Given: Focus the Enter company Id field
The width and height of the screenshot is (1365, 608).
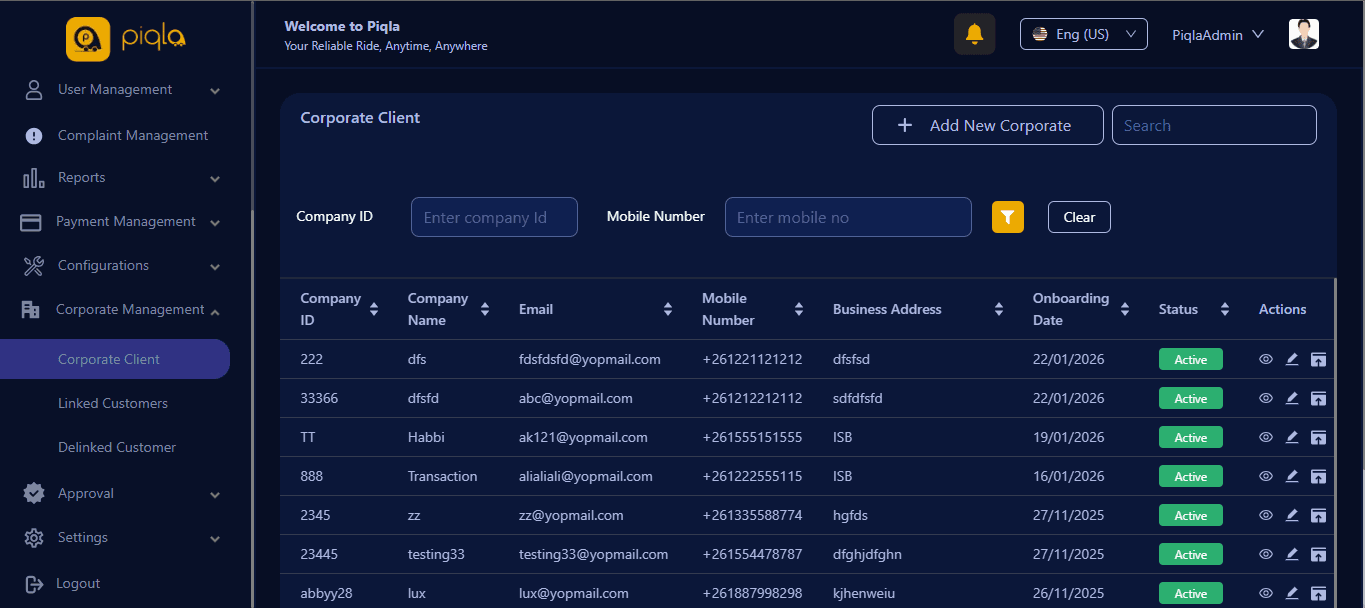Looking at the screenshot, I should [494, 217].
